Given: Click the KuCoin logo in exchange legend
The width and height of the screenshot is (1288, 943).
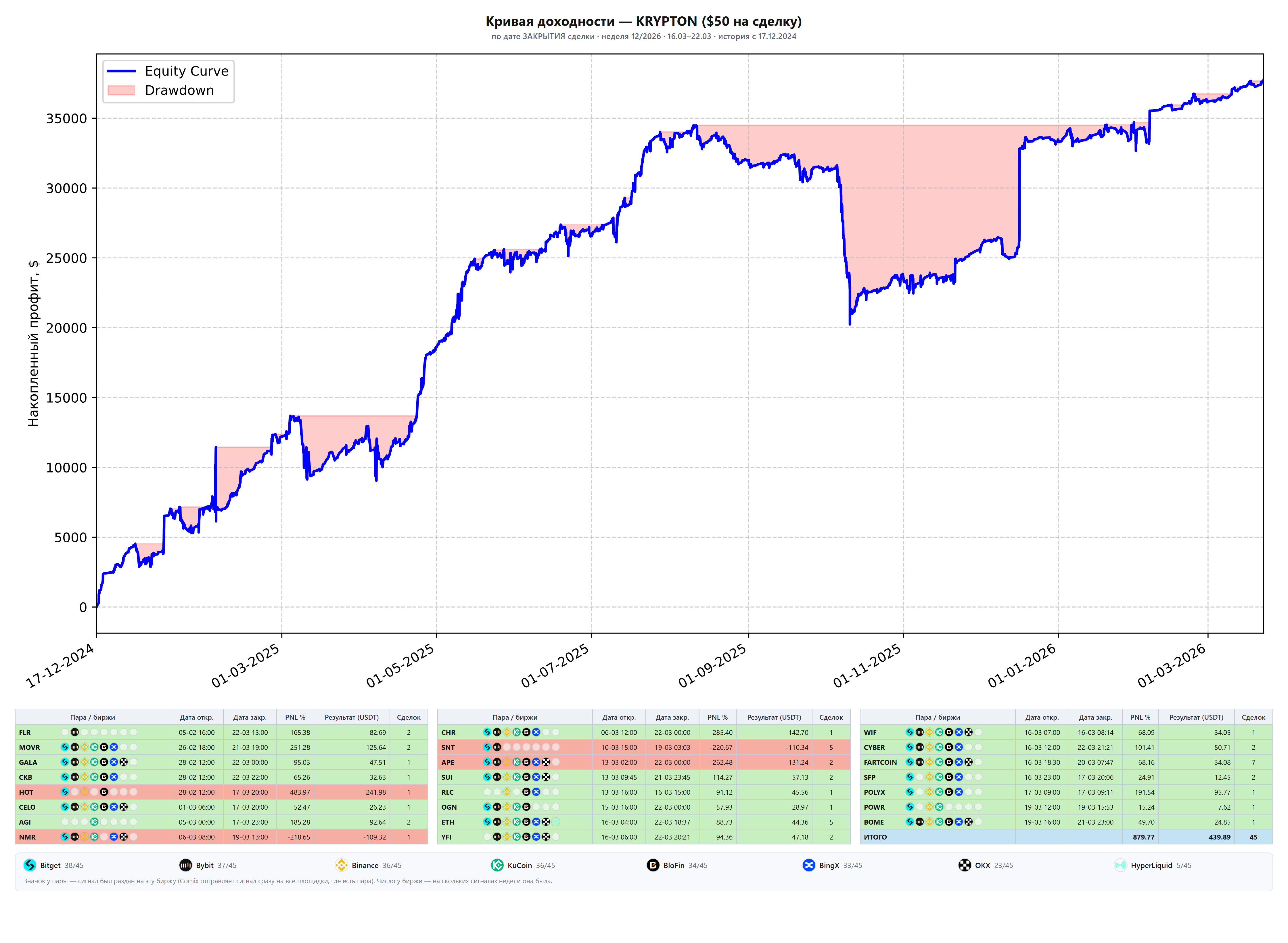Looking at the screenshot, I should point(497,865).
